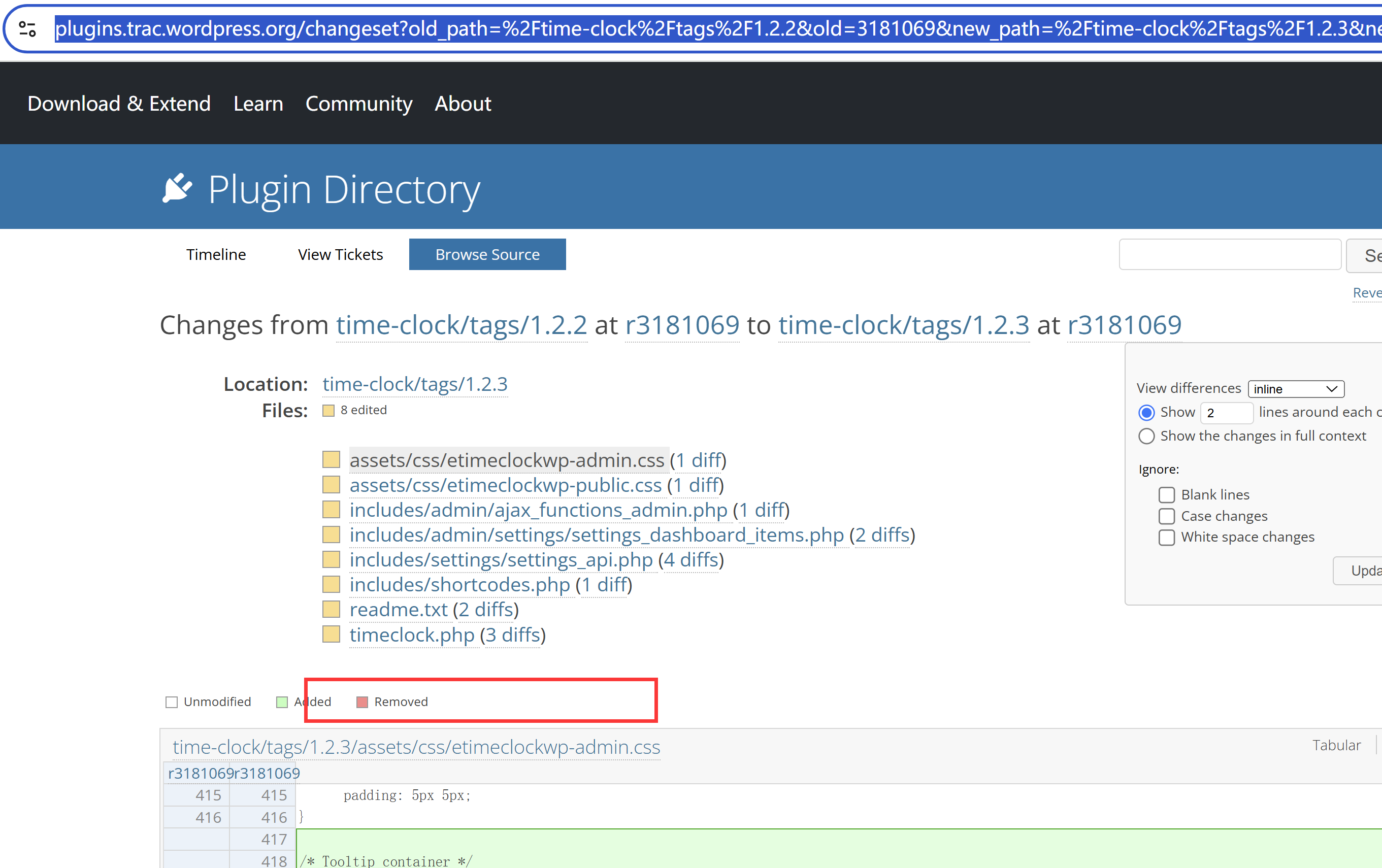Click yellow edited icon beside readme.txt
1382x868 pixels.
(x=331, y=609)
